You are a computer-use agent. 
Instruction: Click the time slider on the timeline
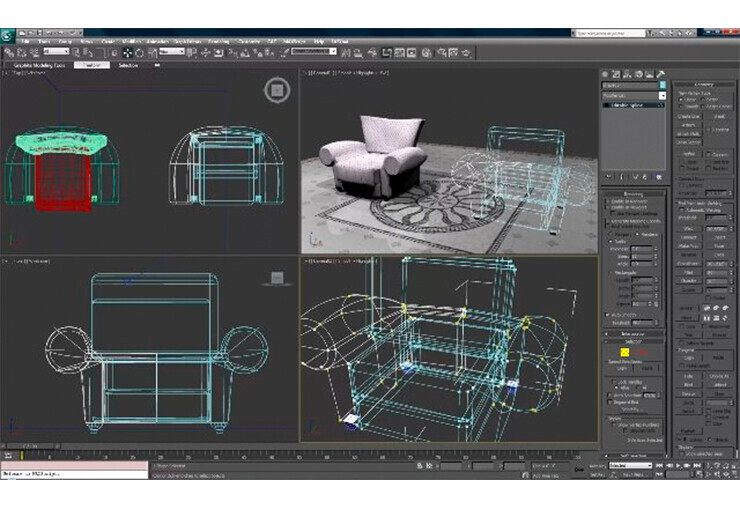(x=32, y=446)
